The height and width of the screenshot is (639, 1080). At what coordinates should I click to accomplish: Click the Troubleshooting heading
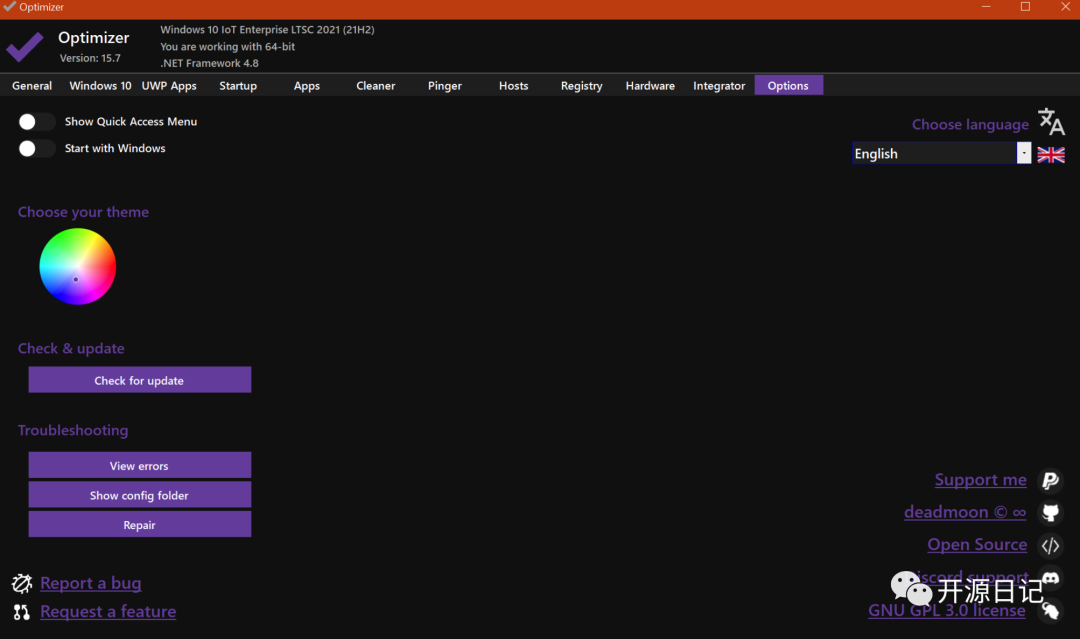[x=73, y=430]
